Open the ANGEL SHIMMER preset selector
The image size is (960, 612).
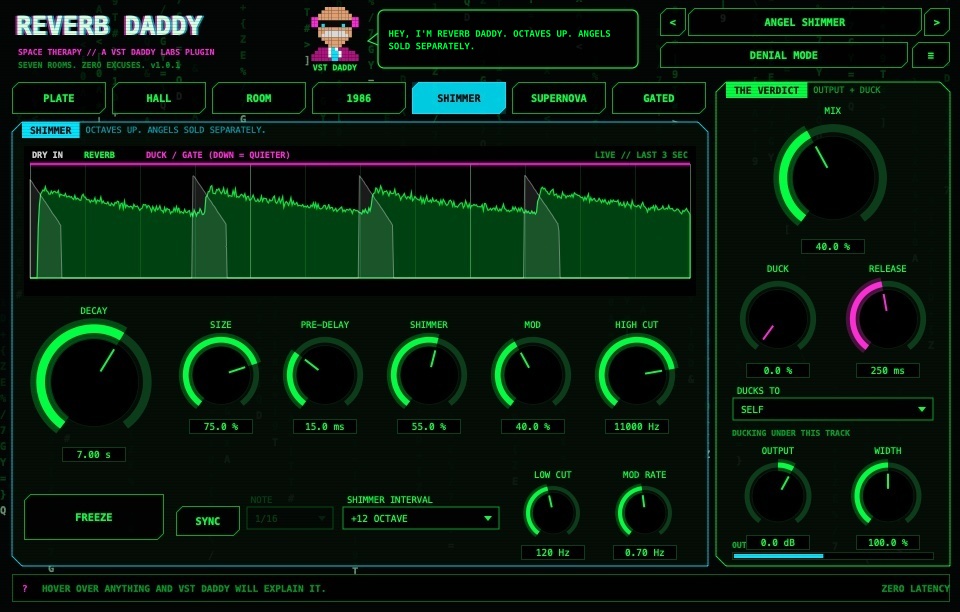coord(804,23)
